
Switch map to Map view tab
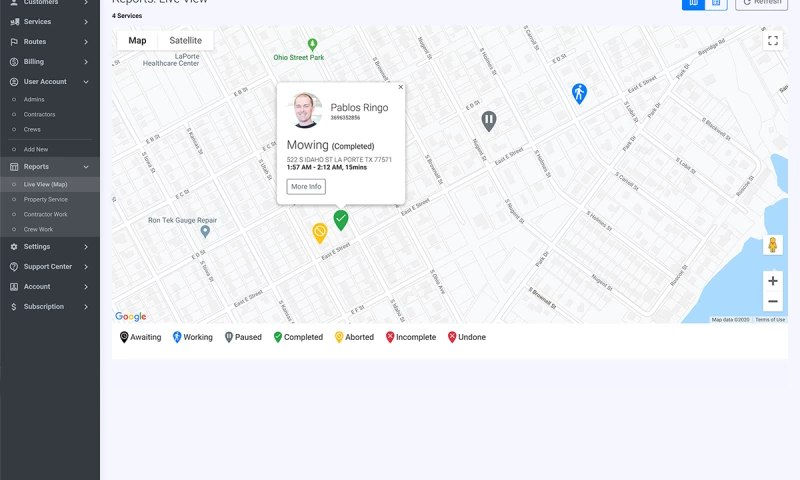click(x=137, y=40)
